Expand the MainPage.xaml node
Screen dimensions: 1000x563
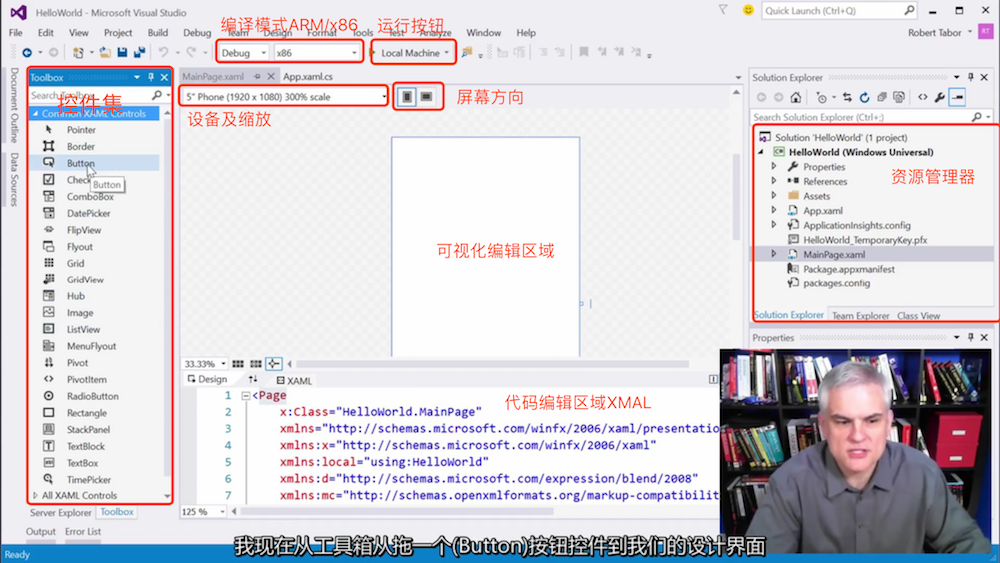[x=774, y=254]
